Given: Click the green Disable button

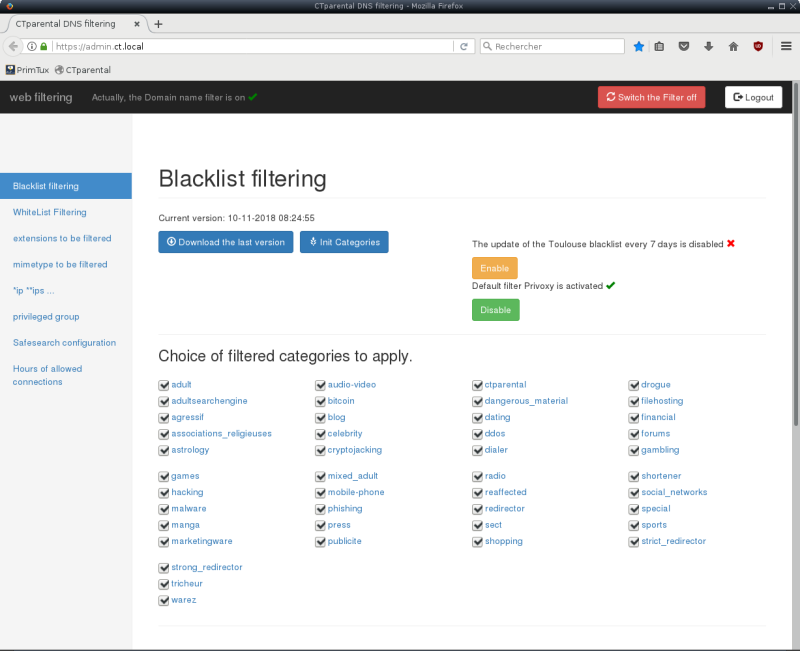Looking at the screenshot, I should pyautogui.click(x=495, y=310).
